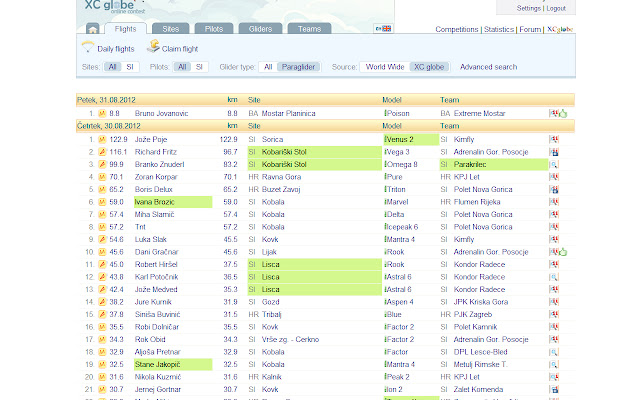The image size is (640, 400).
Task: Open save icon in Boris Delux row
Action: point(554,189)
